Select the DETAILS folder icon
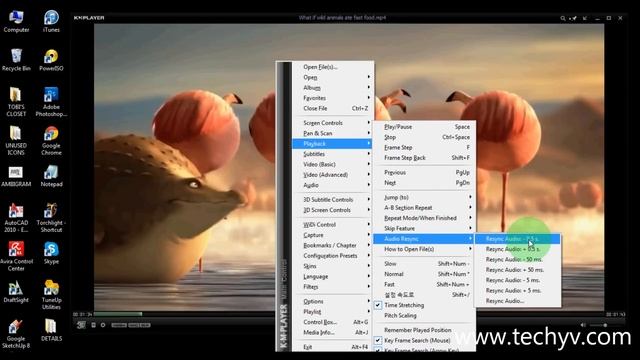Screen dimensions: 640x360 [51, 331]
